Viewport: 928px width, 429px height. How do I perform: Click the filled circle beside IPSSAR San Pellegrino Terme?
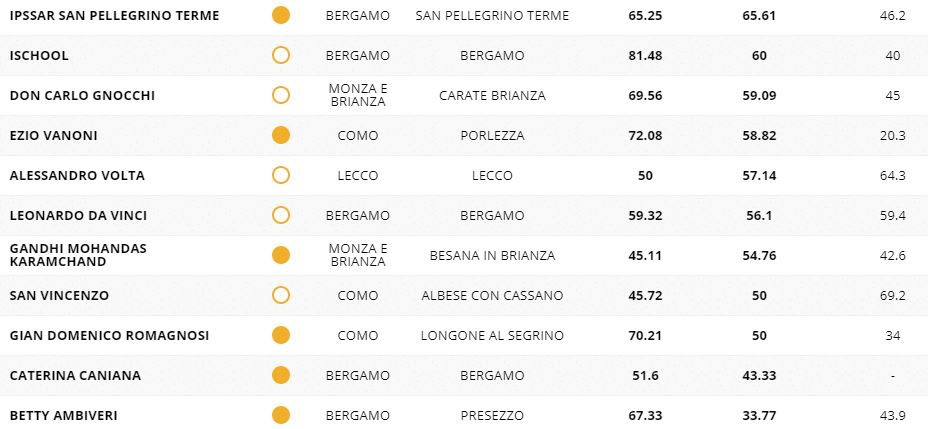pos(281,16)
